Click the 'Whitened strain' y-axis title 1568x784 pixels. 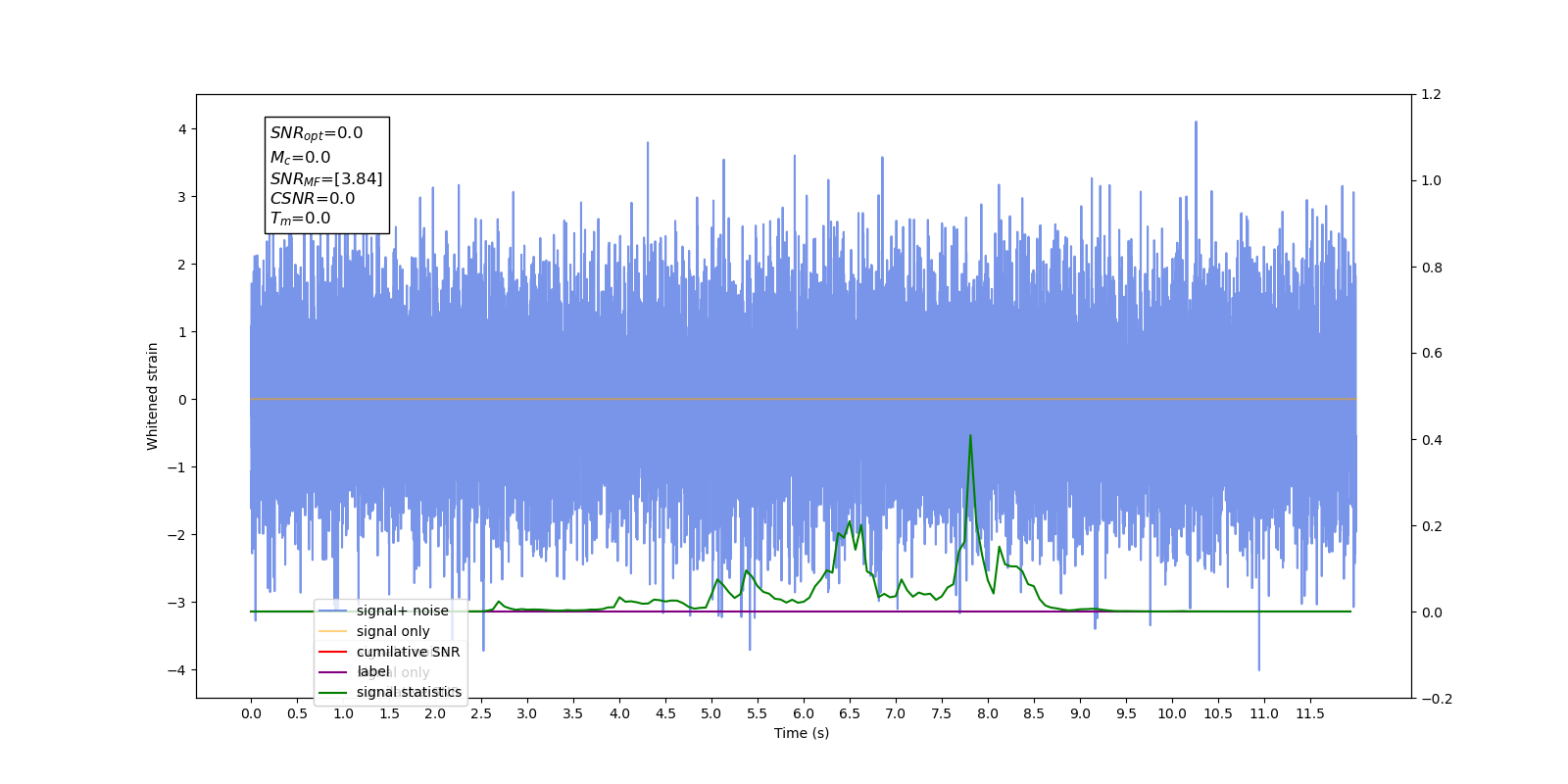pyautogui.click(x=153, y=396)
